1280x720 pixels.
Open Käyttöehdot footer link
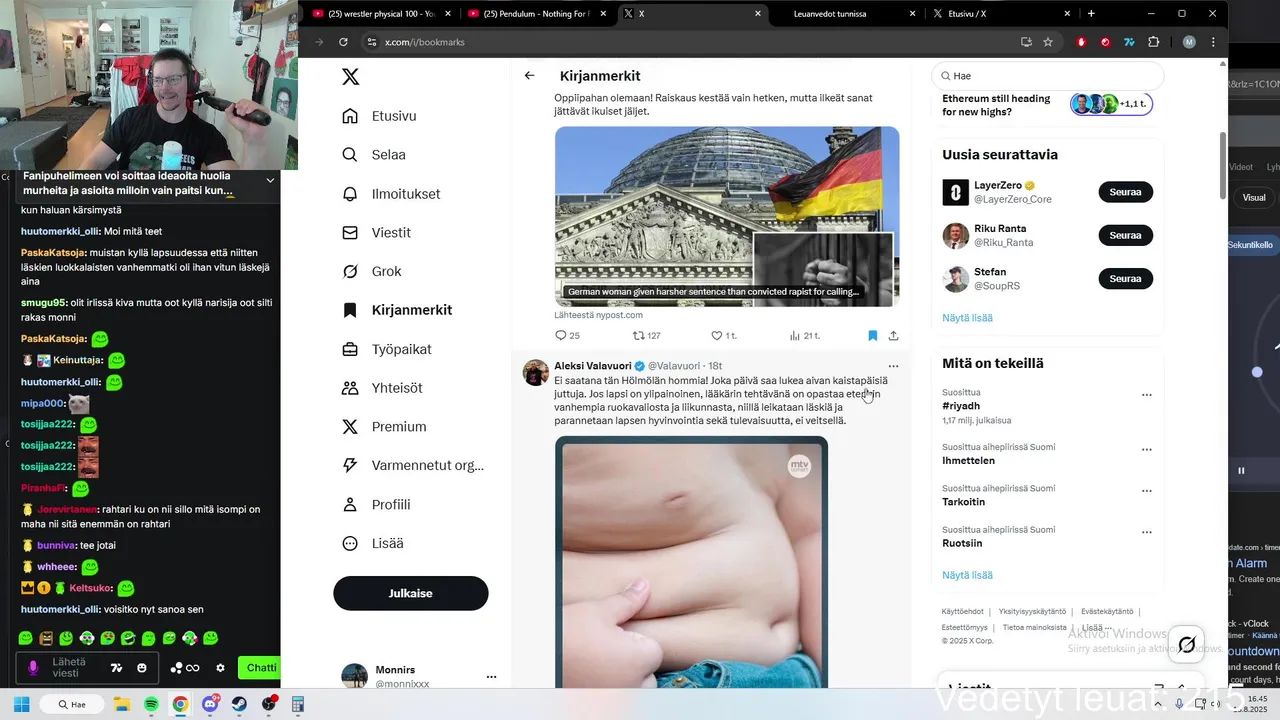(x=962, y=611)
